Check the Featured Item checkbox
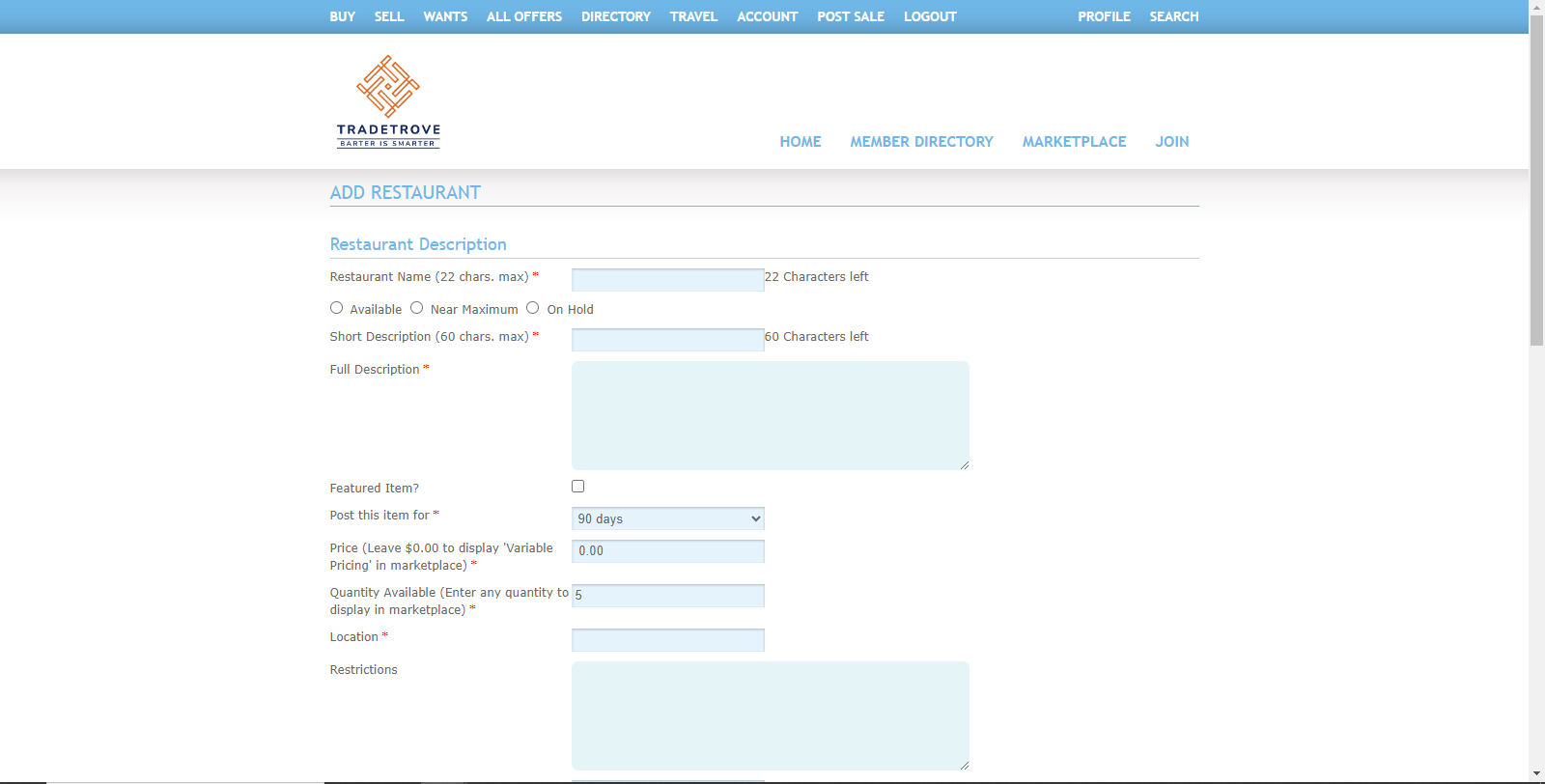1545x784 pixels. [577, 487]
